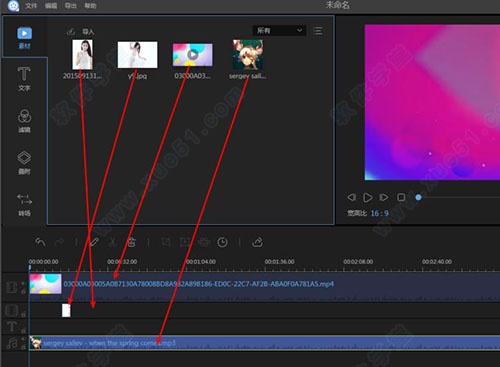Click the 201509131... file name
Viewport: 500px width, 367px height.
point(82,76)
